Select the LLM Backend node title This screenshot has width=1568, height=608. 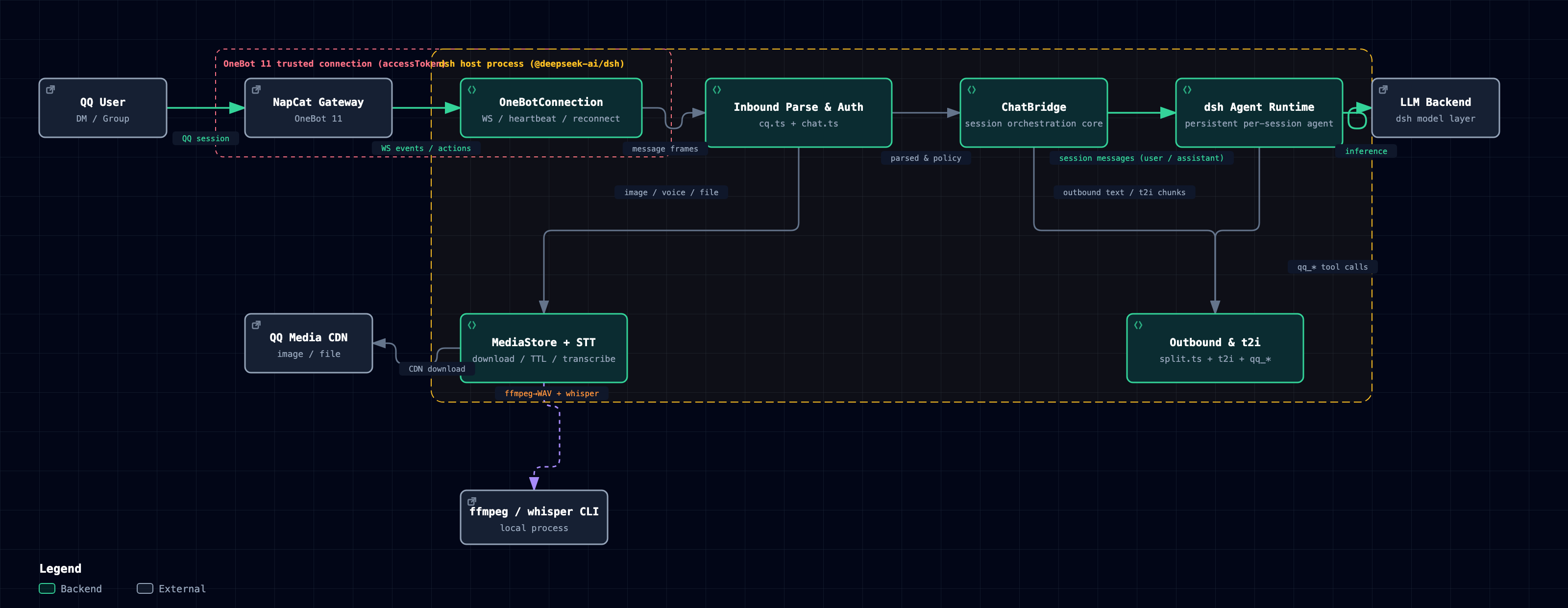[x=1435, y=102]
